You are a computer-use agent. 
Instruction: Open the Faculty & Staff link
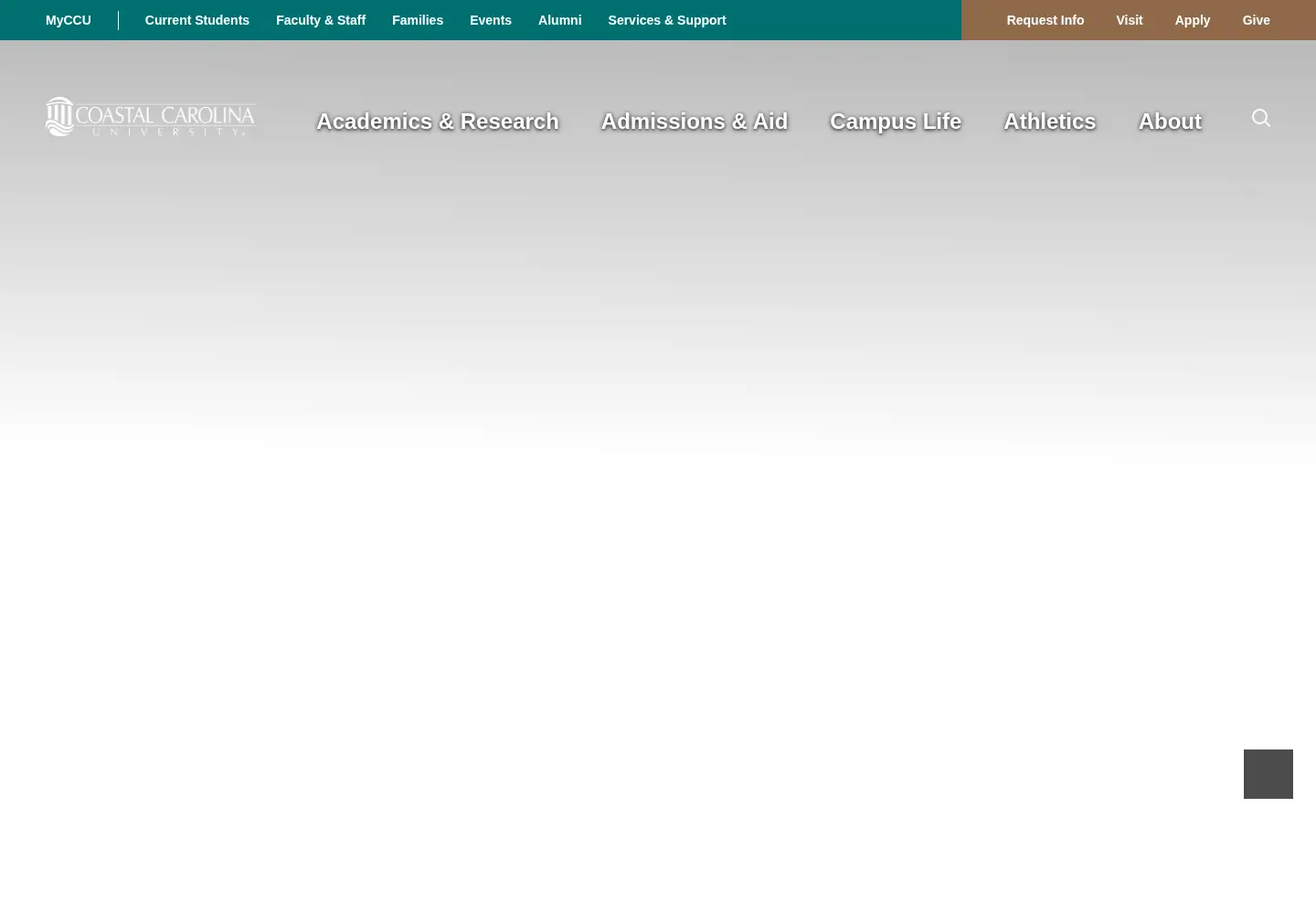pos(321,20)
